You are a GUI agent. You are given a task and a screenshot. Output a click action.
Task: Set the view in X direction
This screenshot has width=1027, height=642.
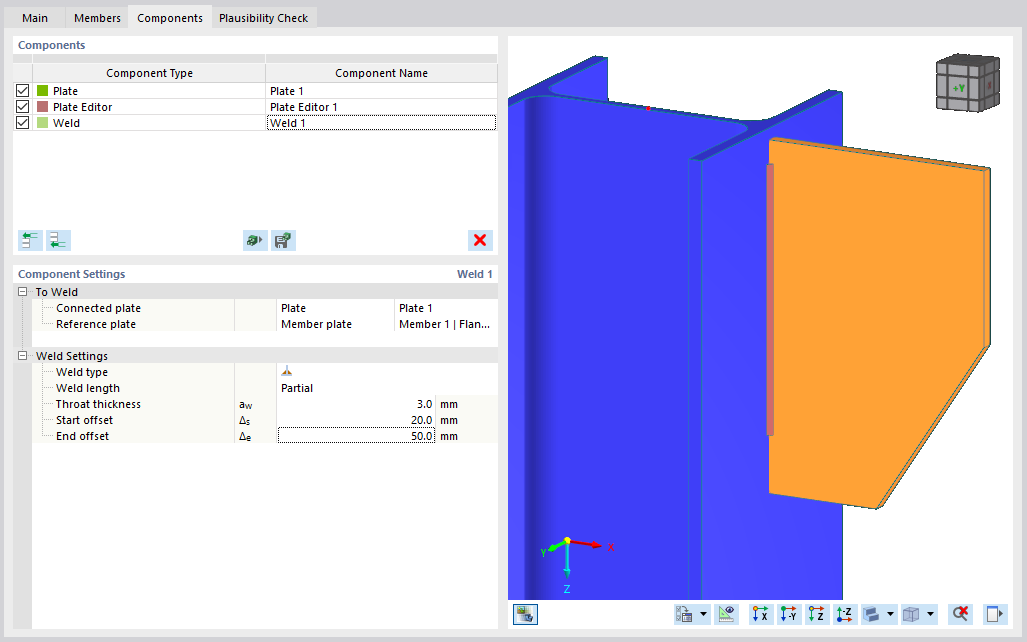[x=759, y=614]
